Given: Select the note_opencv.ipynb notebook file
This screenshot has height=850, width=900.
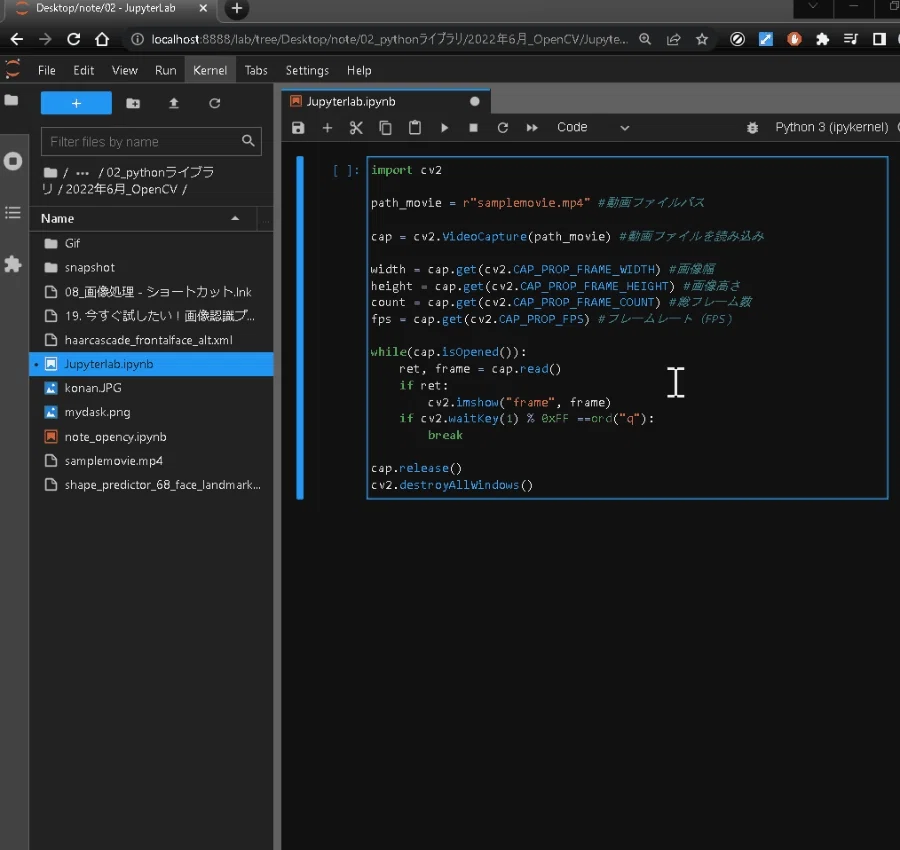Looking at the screenshot, I should [x=151, y=437].
